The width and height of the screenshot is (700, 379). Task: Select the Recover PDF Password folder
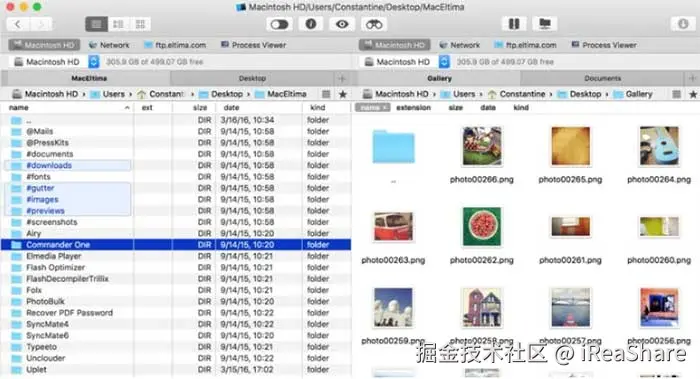176,312
